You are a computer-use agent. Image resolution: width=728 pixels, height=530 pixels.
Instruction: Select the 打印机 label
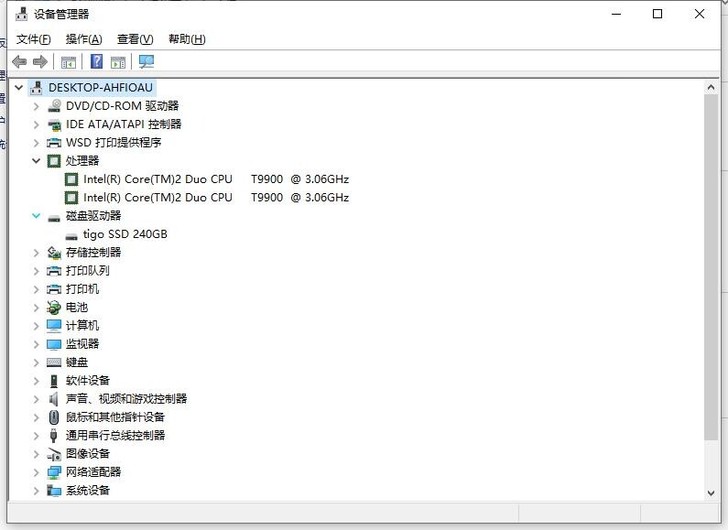(82, 289)
